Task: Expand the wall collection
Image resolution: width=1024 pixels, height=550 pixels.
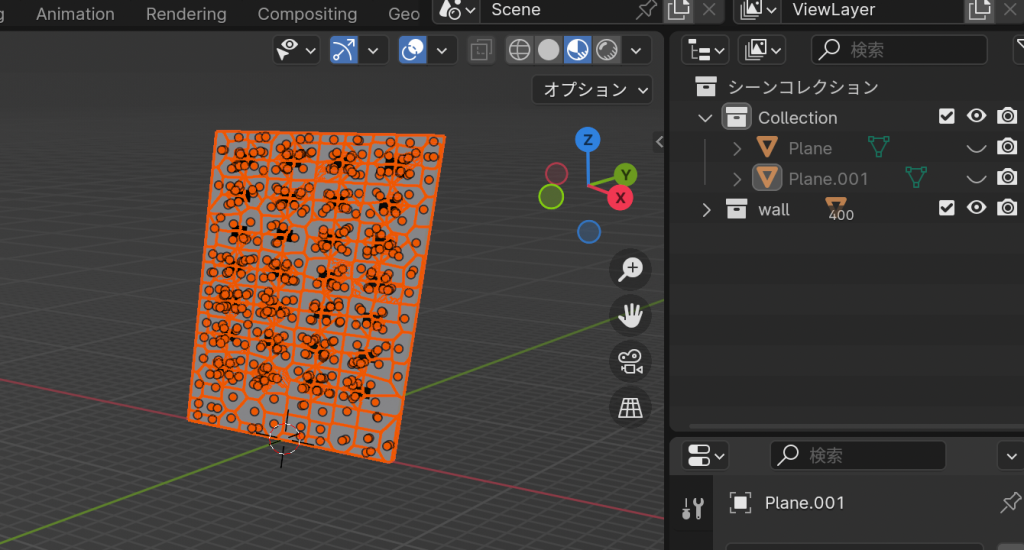Action: pyautogui.click(x=707, y=209)
